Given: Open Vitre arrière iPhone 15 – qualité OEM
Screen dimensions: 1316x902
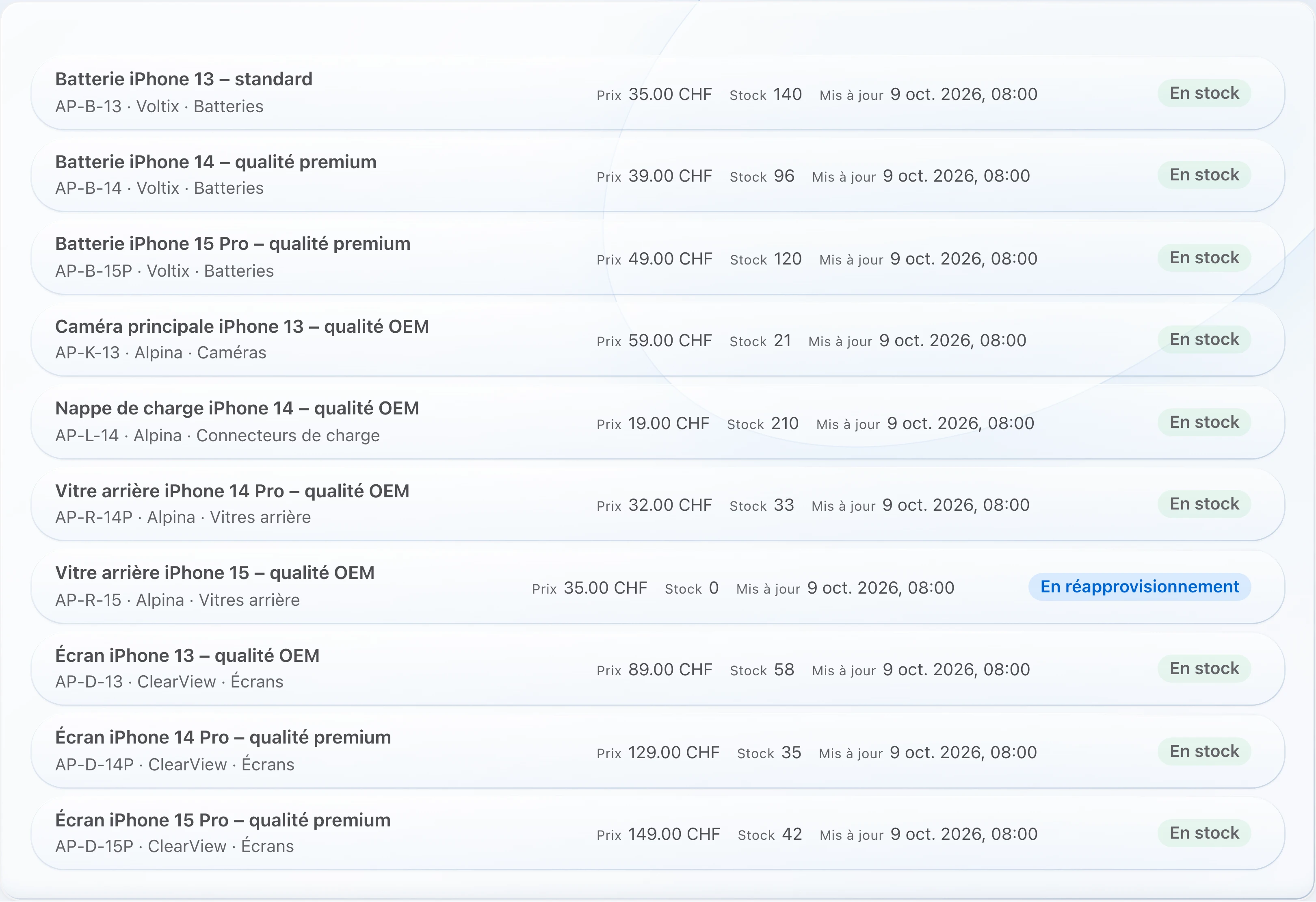Looking at the screenshot, I should click(x=658, y=587).
